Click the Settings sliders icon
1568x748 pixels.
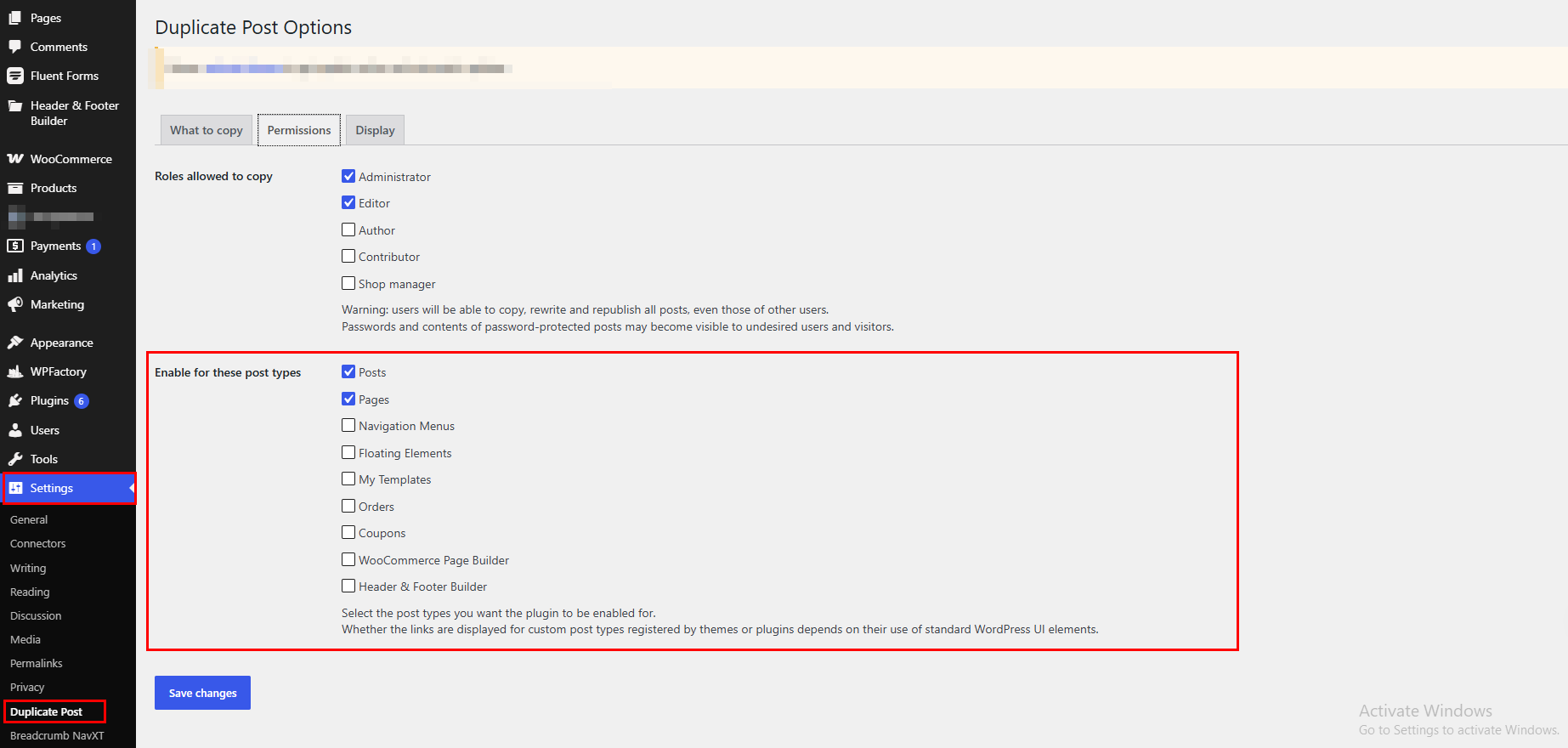(15, 488)
